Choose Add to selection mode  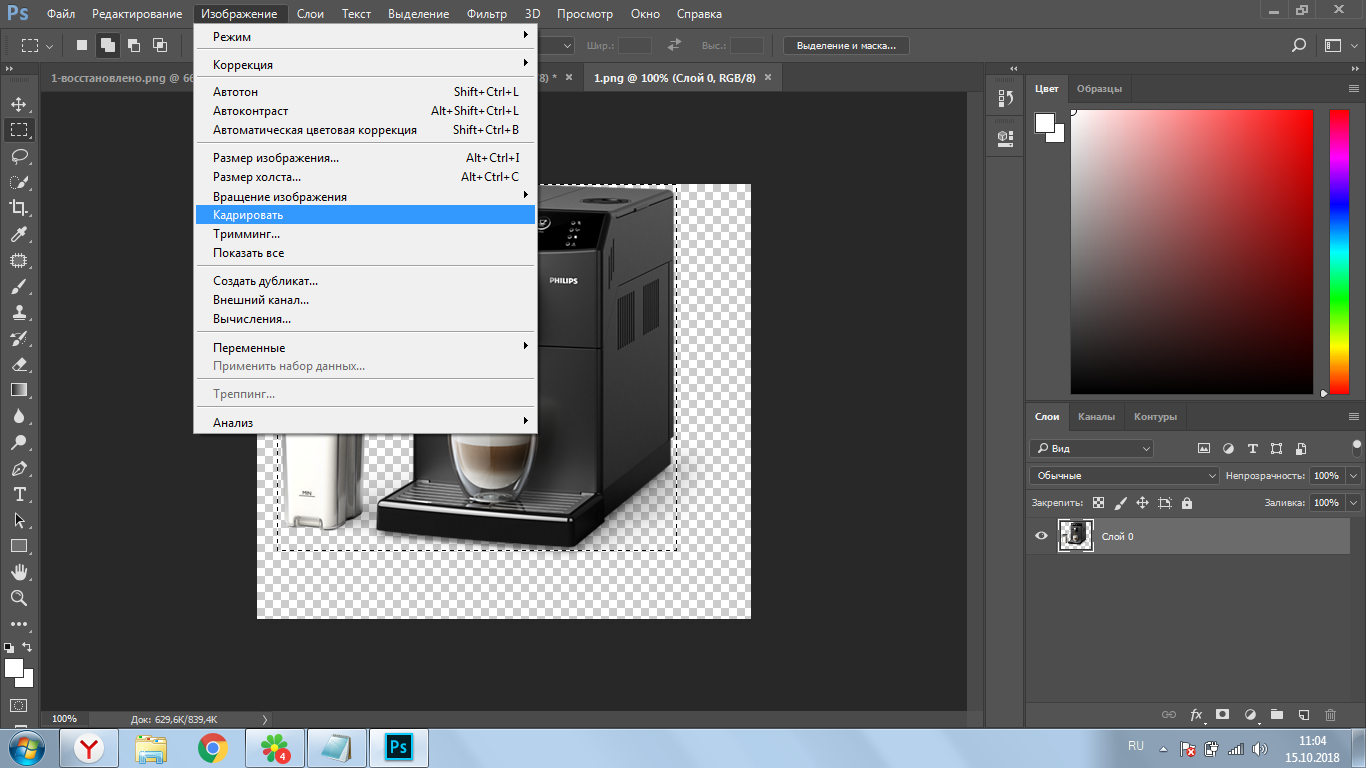coord(107,45)
